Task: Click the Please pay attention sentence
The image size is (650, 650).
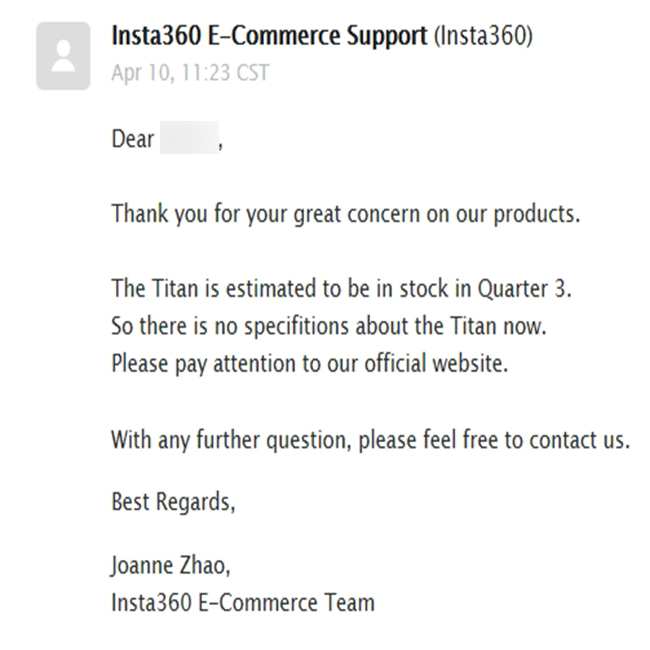Action: [x=310, y=364]
